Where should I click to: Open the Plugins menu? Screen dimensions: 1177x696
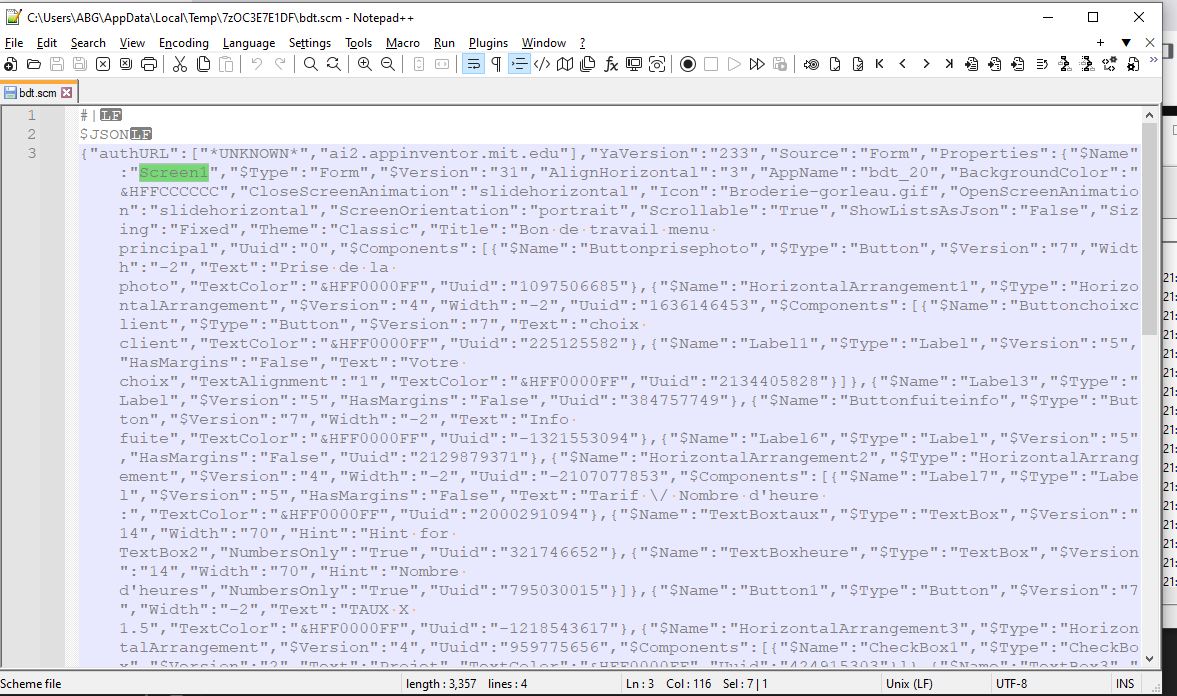point(488,43)
